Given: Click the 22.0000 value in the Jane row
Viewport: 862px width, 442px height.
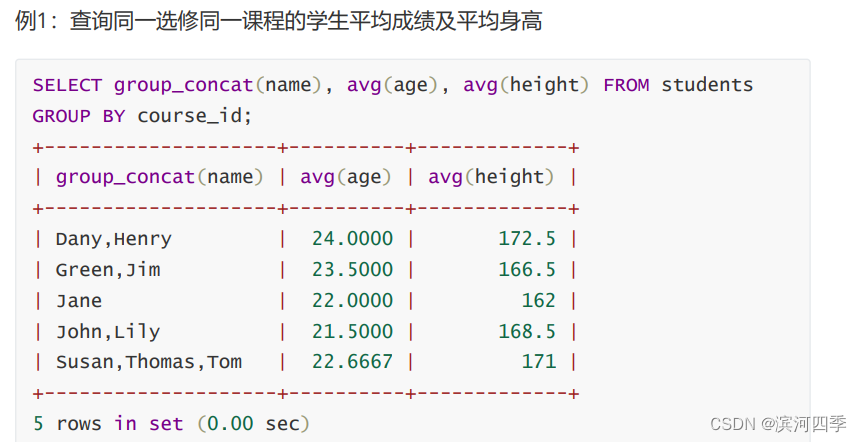Looking at the screenshot, I should (352, 301).
